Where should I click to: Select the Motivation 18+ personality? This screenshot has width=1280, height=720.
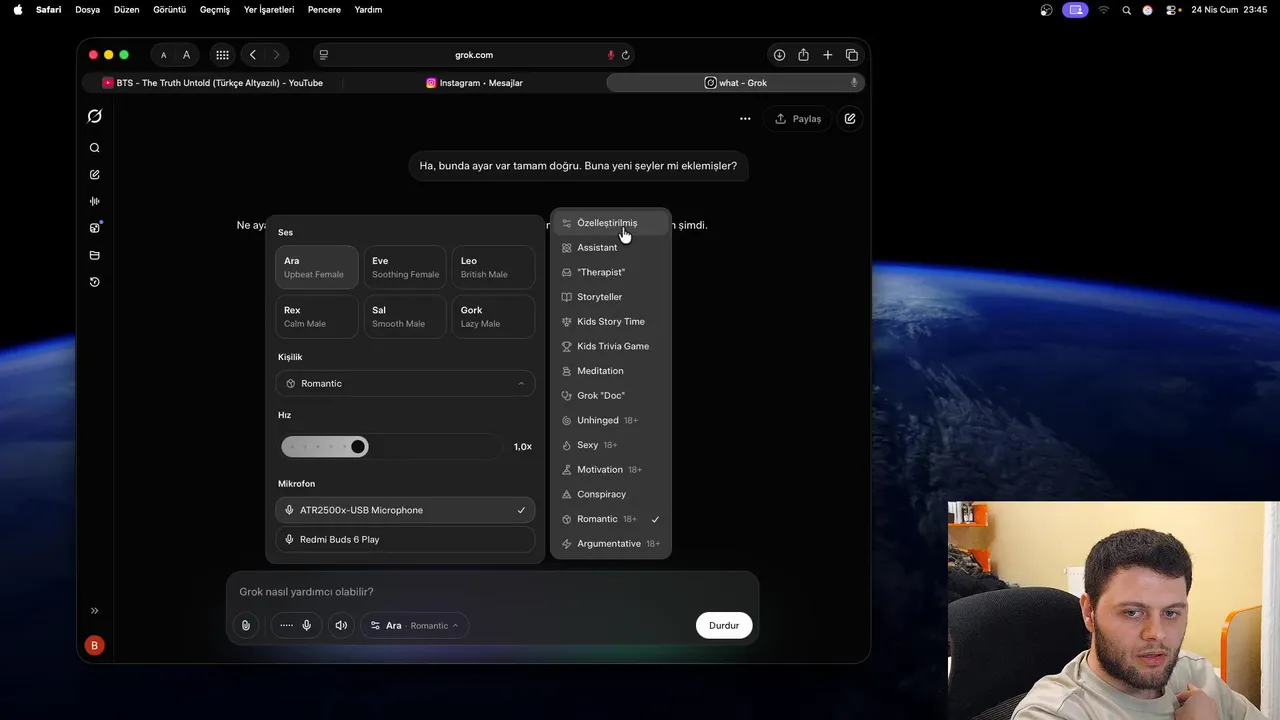[x=610, y=469]
